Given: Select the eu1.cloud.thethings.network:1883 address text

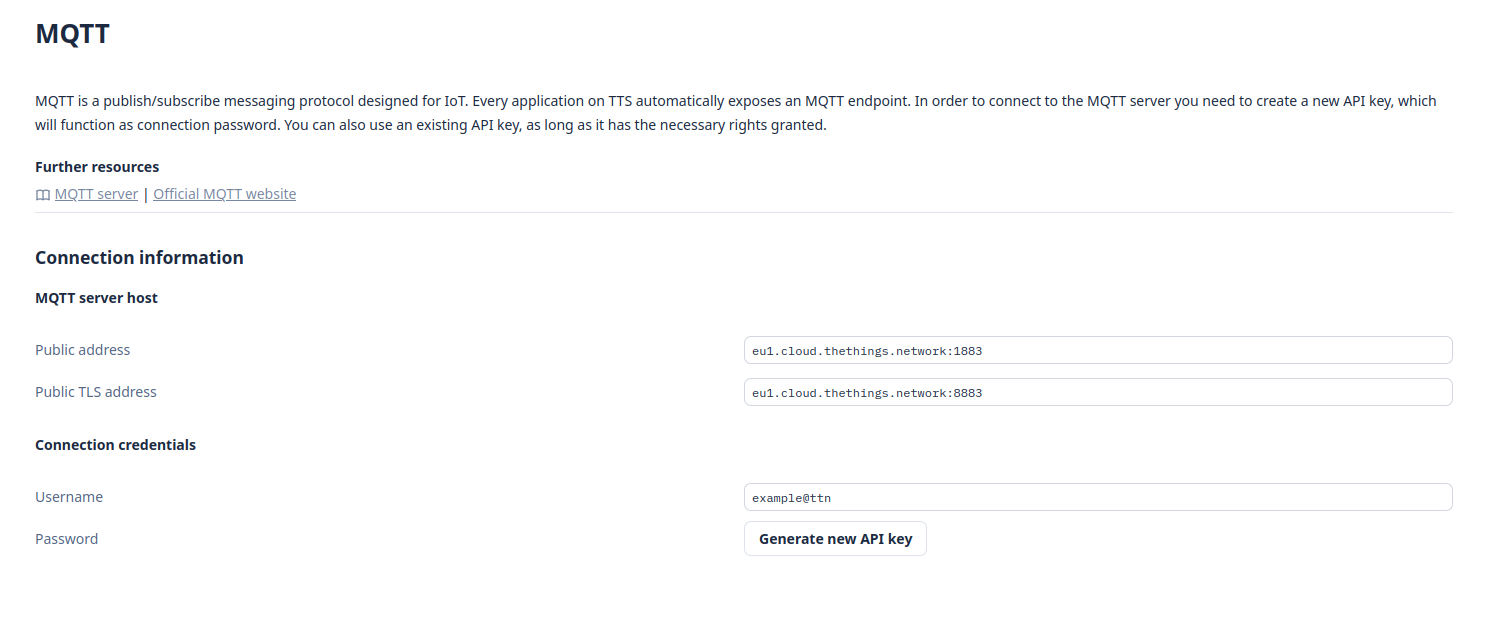Looking at the screenshot, I should (866, 350).
